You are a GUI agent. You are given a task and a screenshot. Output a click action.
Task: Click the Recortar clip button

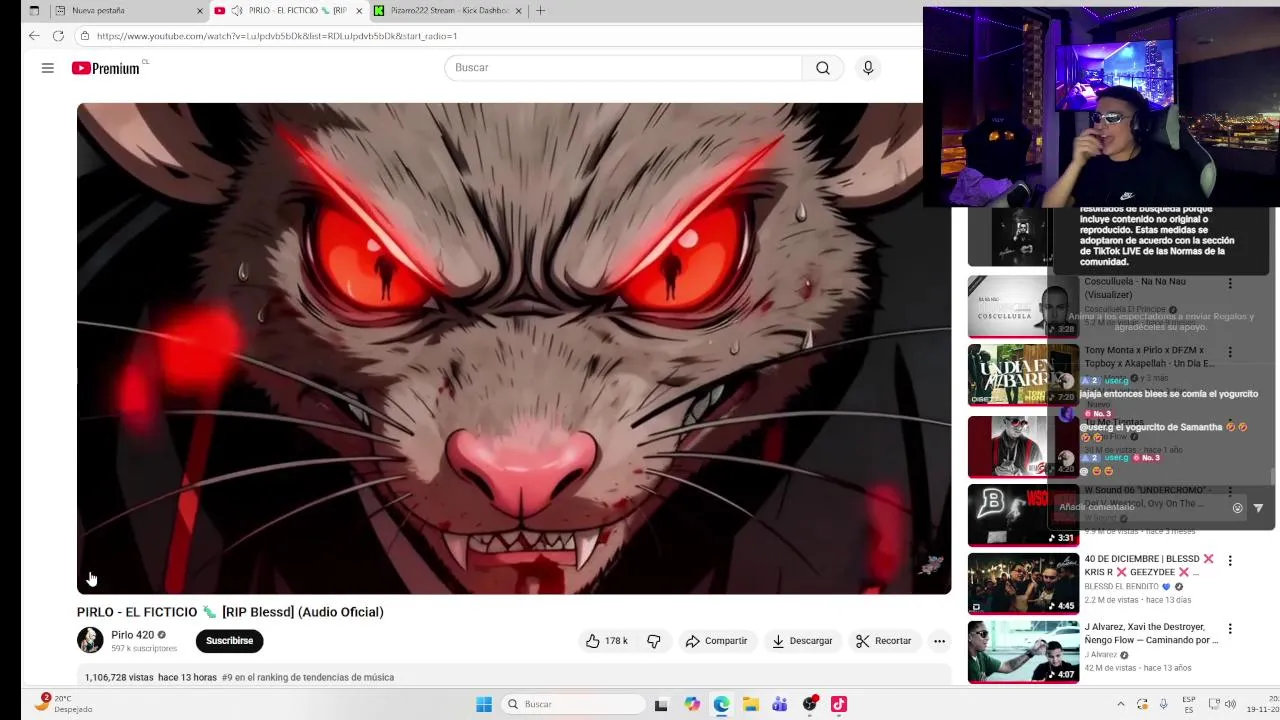coord(884,641)
